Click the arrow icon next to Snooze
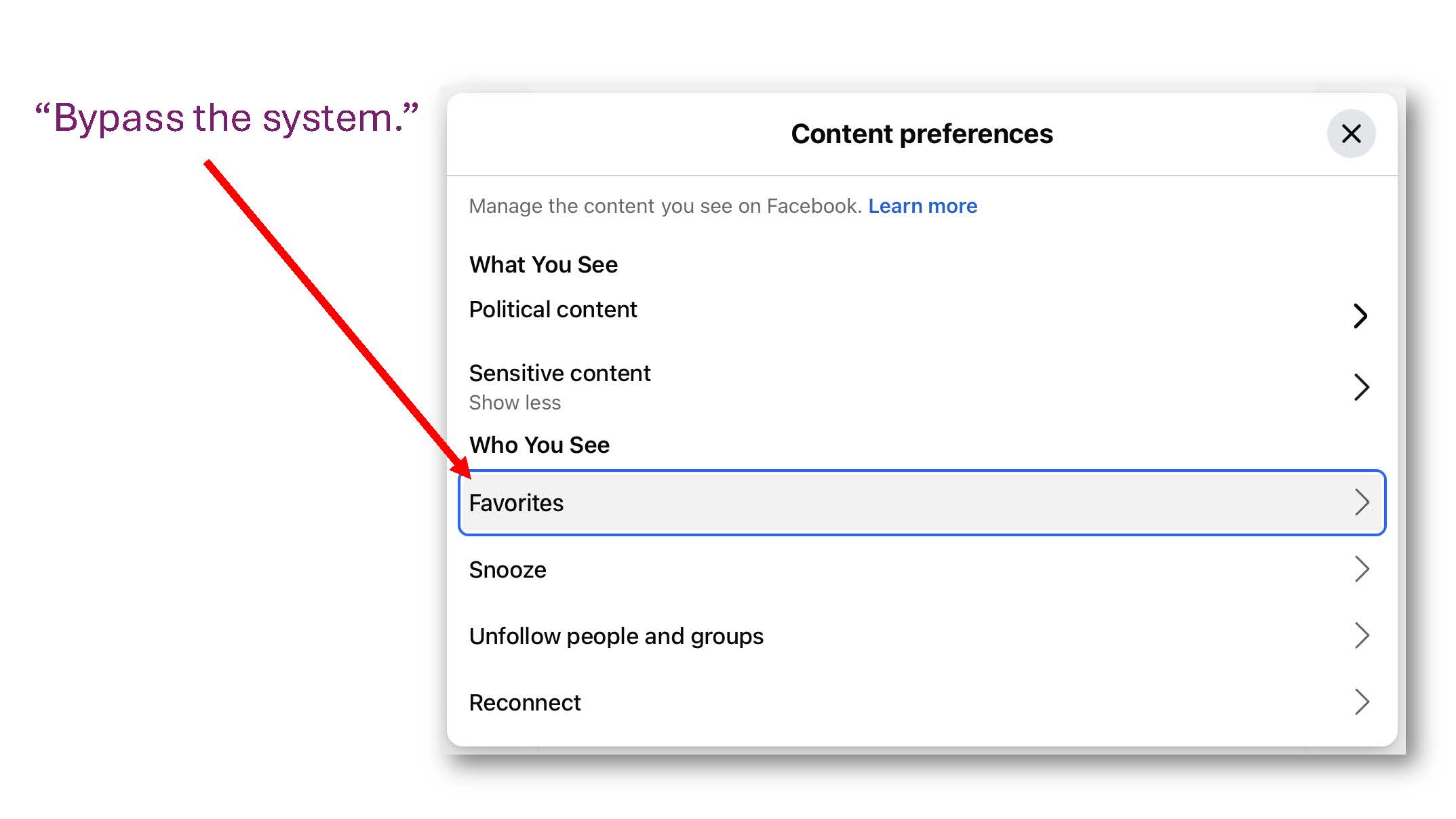The image size is (1456, 819). point(1362,569)
